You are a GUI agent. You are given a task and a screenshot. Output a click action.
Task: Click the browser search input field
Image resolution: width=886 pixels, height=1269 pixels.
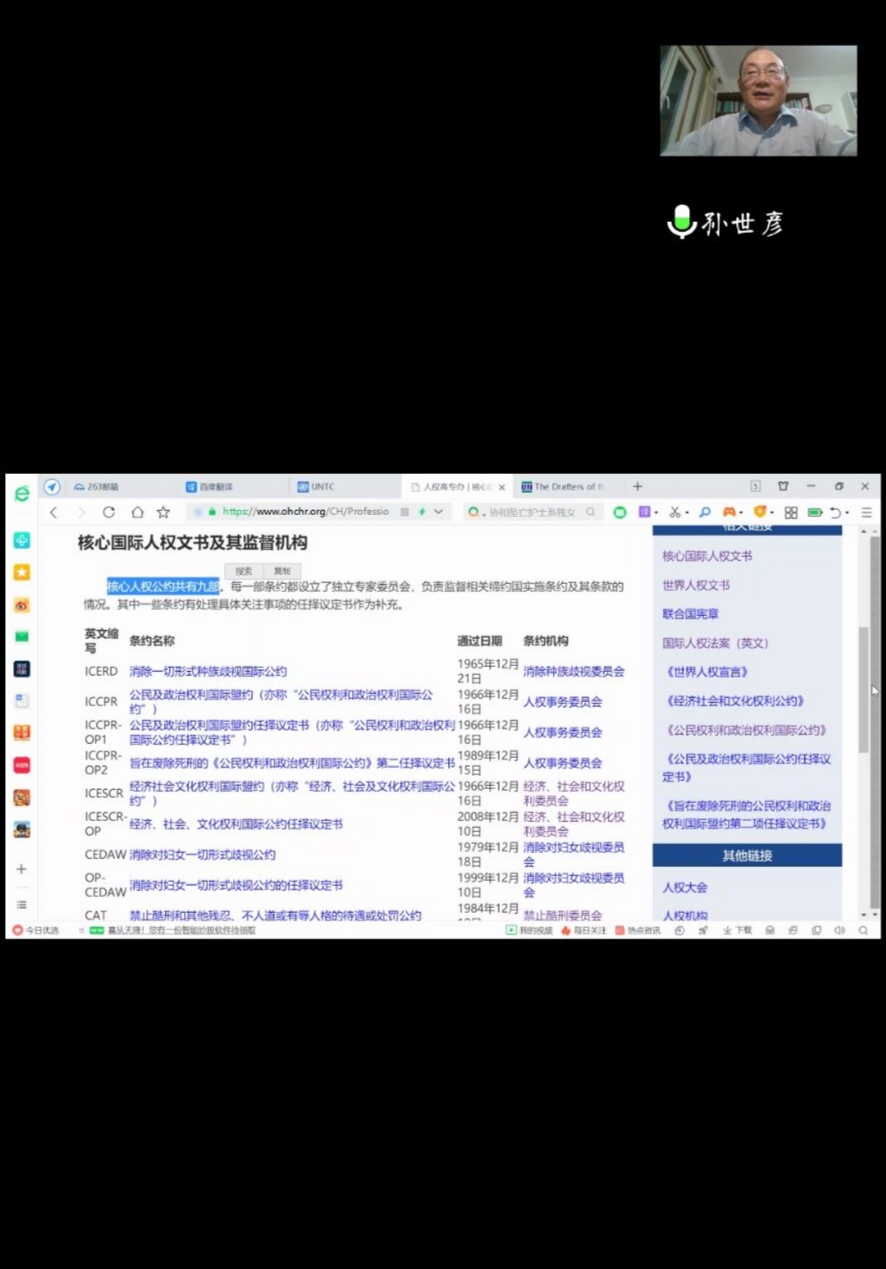click(x=532, y=512)
